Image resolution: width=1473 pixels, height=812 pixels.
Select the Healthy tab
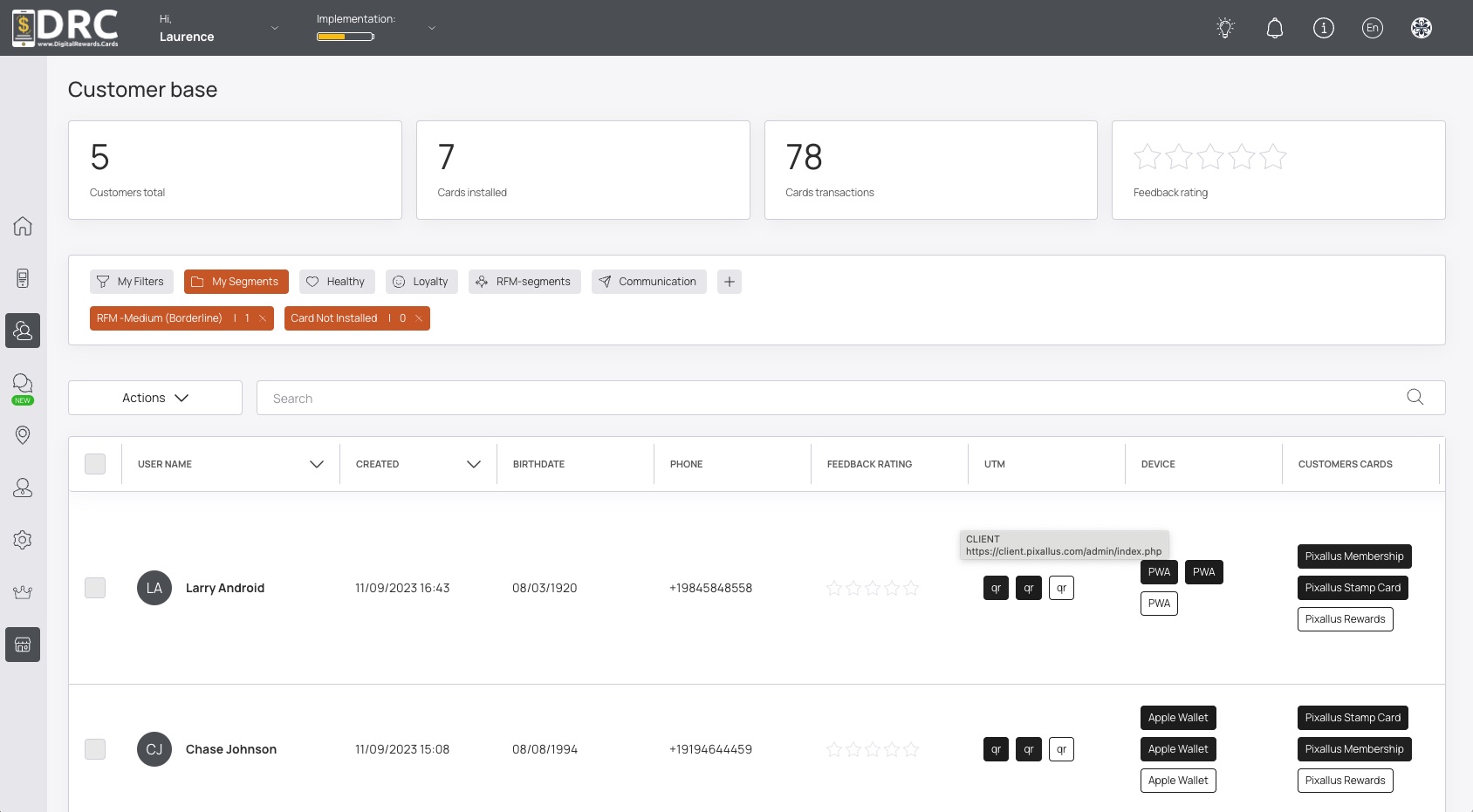pyautogui.click(x=337, y=282)
